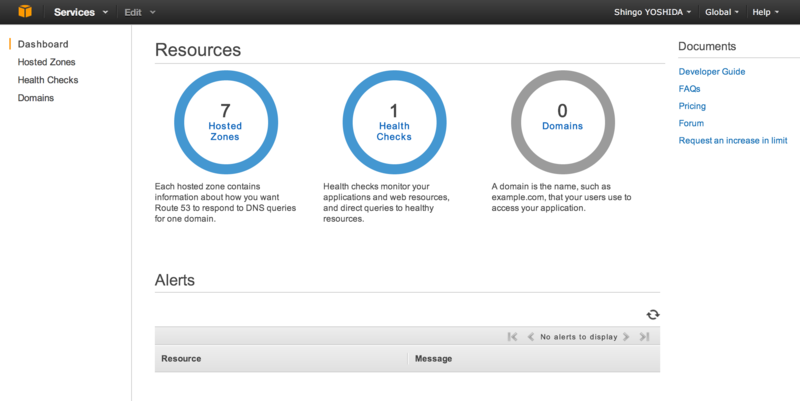Expand the Shingo YOSHIDA account menu

pos(653,12)
